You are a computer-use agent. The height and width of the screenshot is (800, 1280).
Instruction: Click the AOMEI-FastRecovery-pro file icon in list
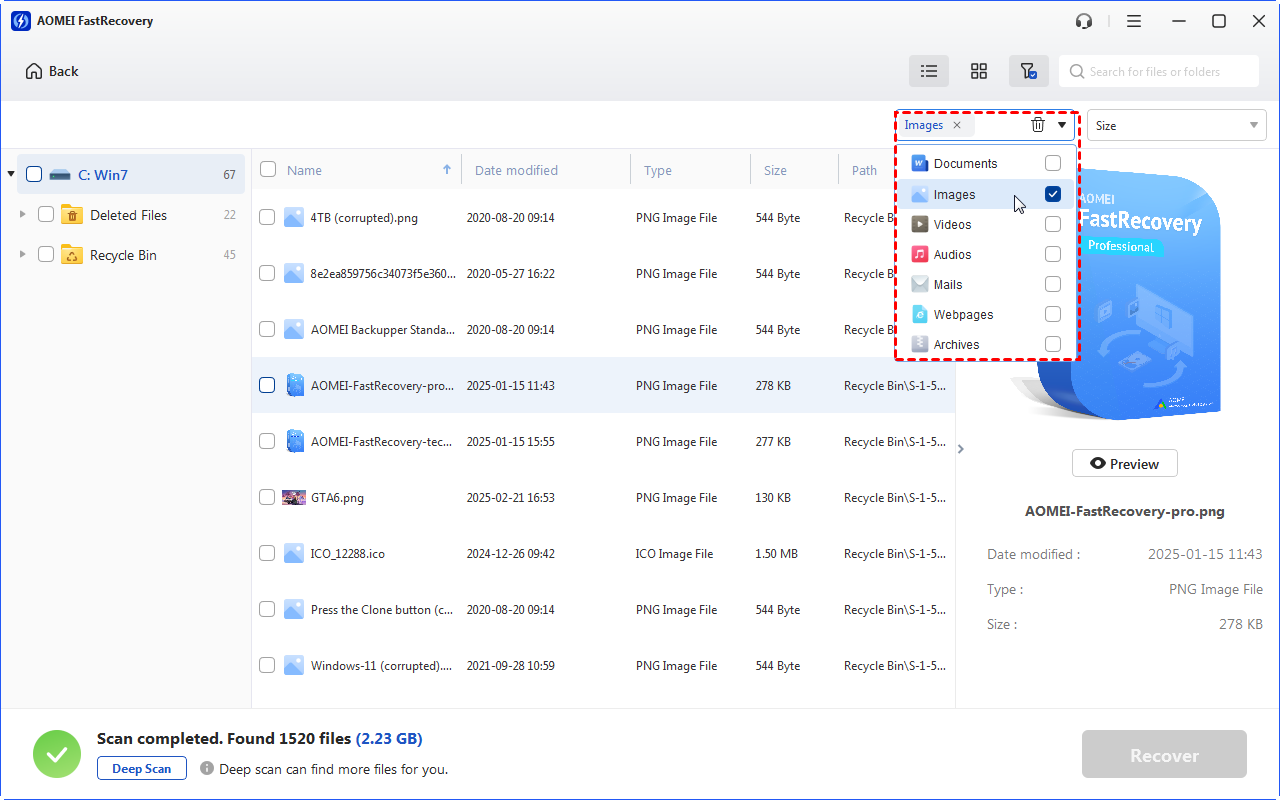(x=294, y=385)
